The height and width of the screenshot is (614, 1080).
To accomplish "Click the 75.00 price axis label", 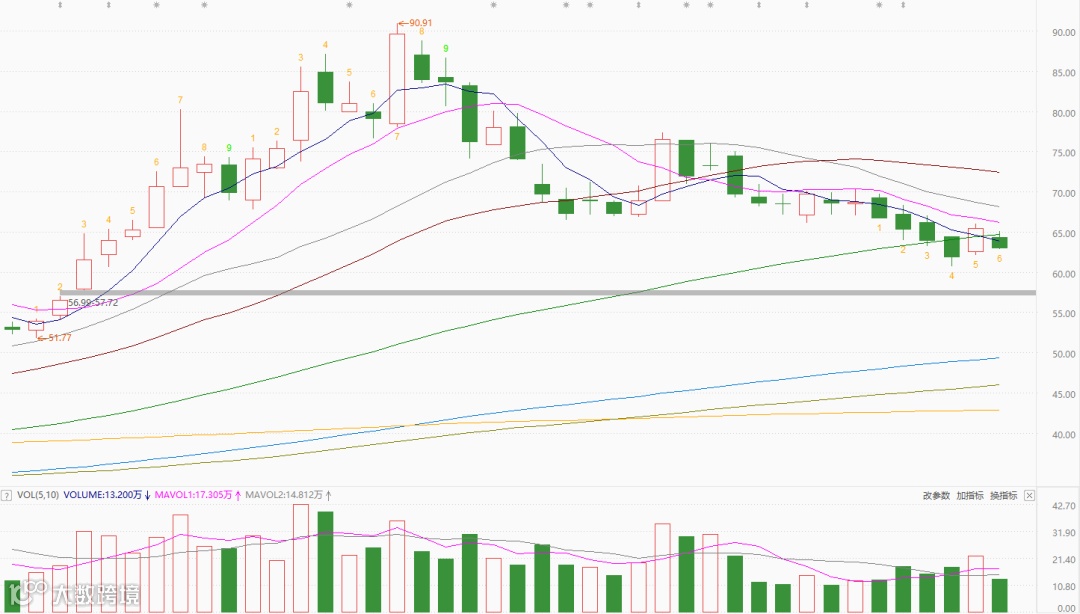I will pyautogui.click(x=1063, y=153).
